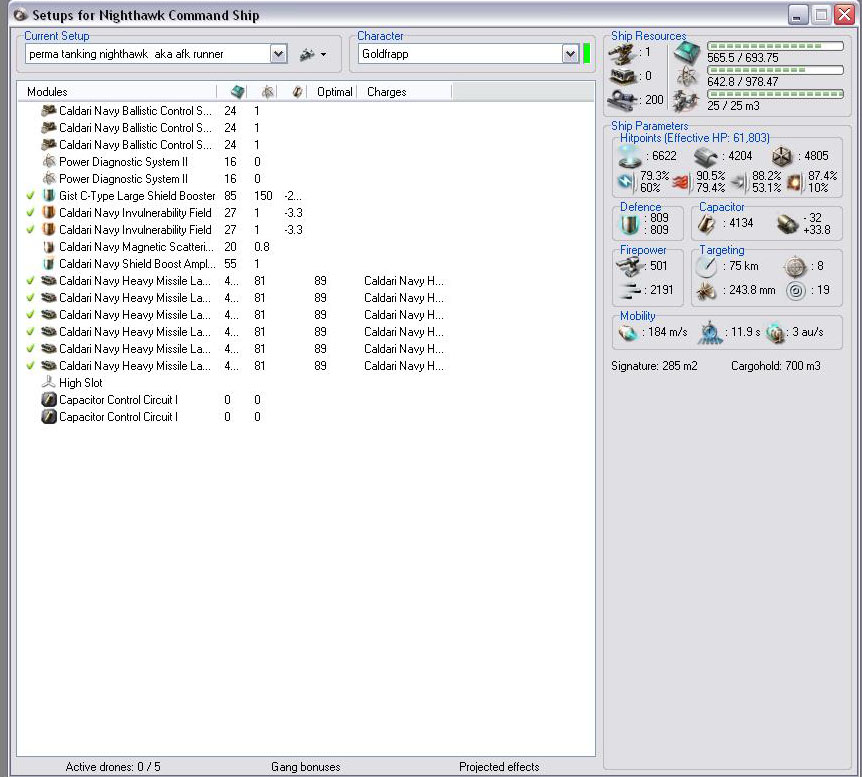This screenshot has width=862, height=777.
Task: Open the Gang bonuses panel
Action: coord(306,767)
